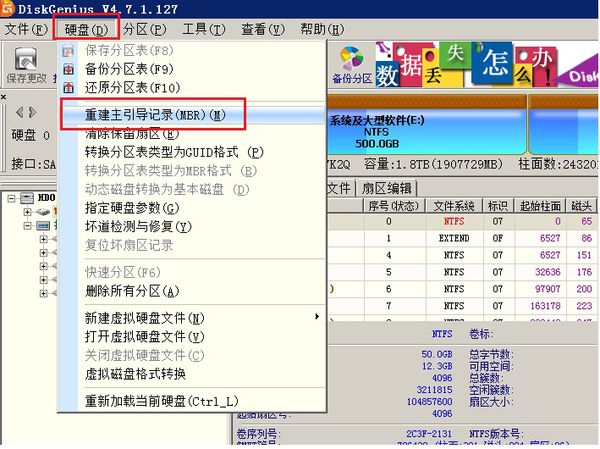600x449 pixels.
Task: Select the HD0 disk icon in tree
Action: pyautogui.click(x=27, y=198)
